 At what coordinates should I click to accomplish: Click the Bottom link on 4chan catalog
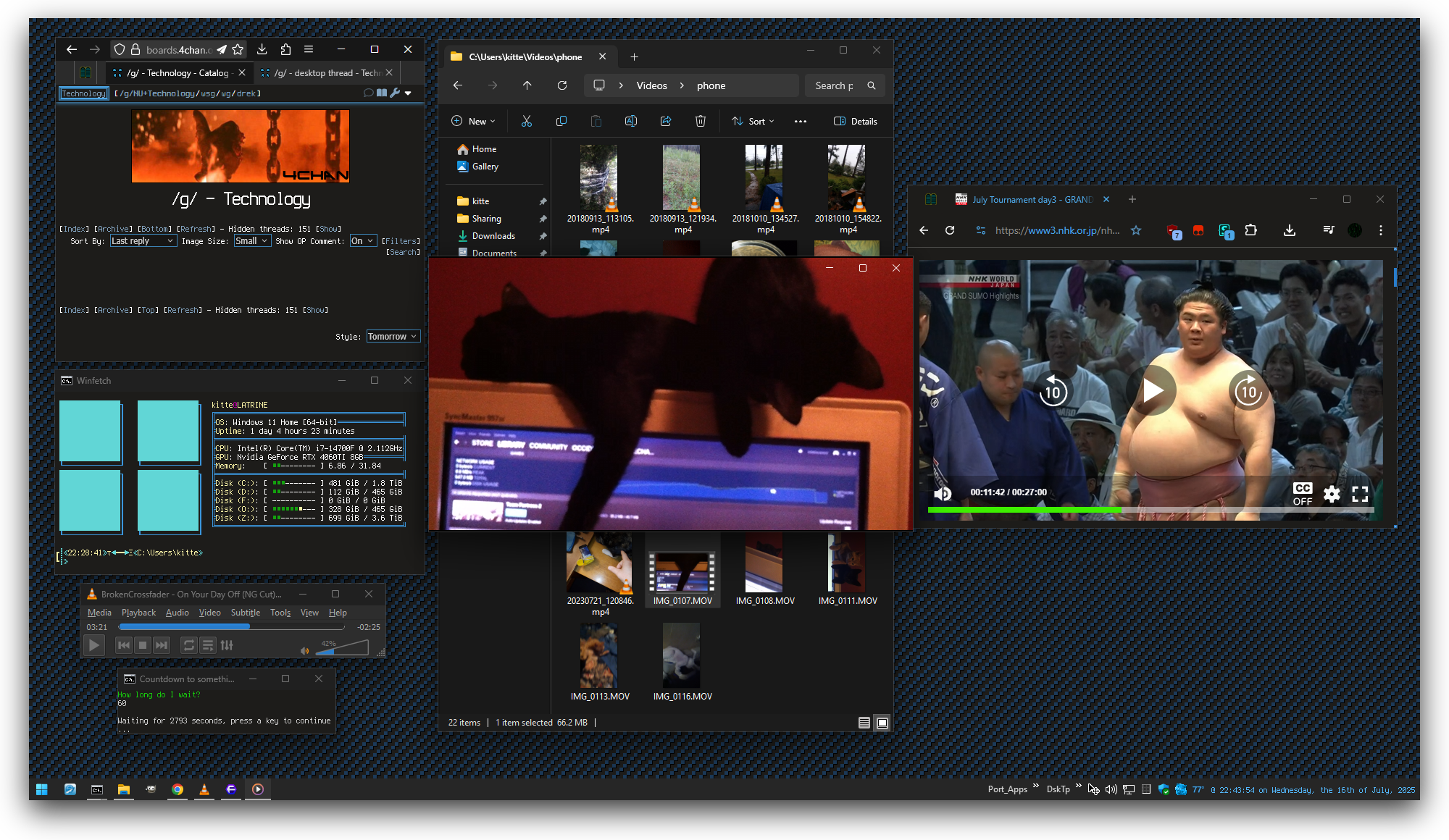pyautogui.click(x=155, y=229)
